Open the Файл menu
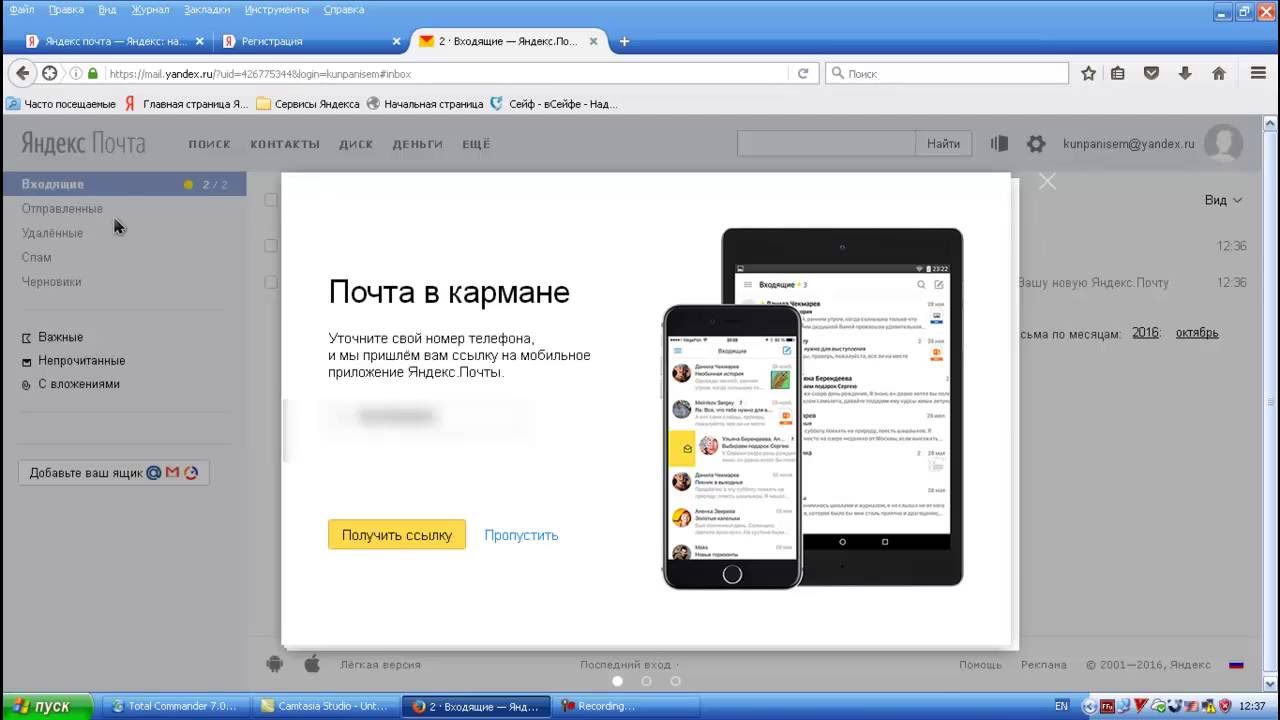 coord(21,9)
